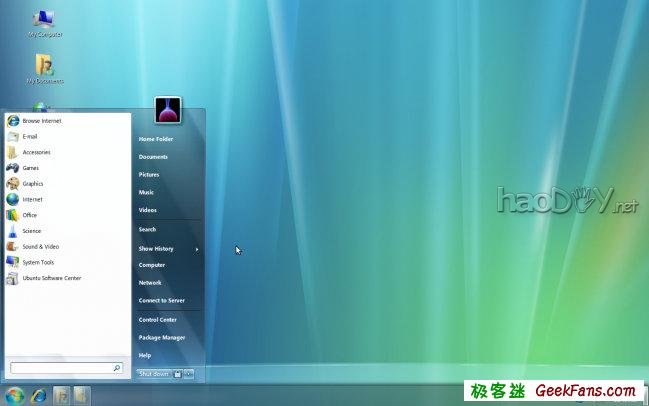Open My Computer desktop icon

44,23
